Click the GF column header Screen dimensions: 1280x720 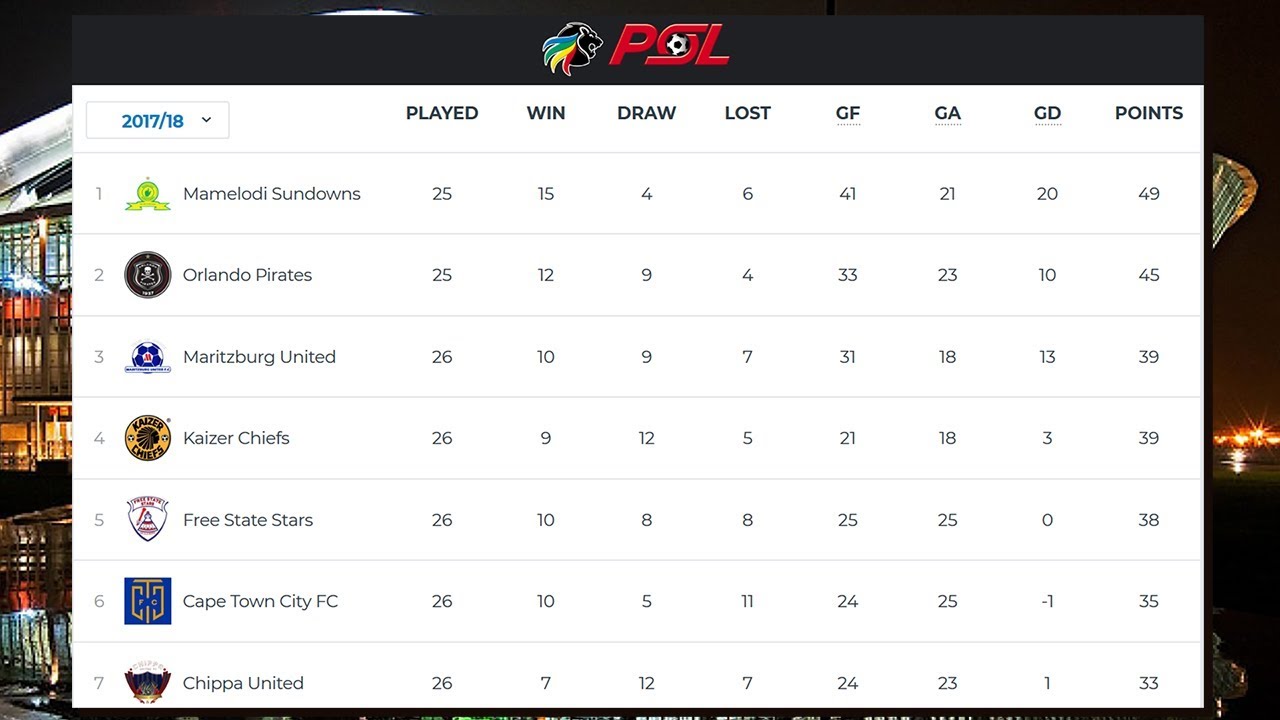[847, 113]
